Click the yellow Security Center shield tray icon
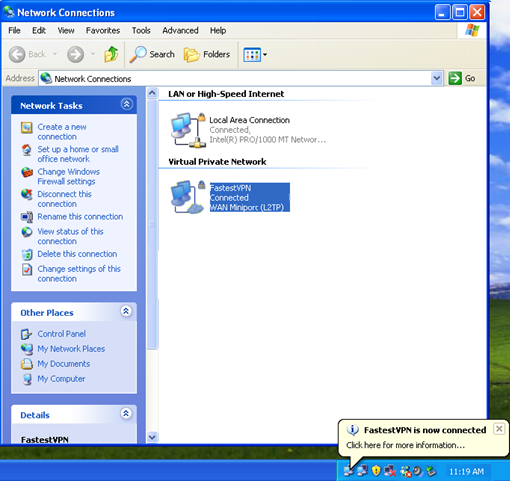510x481 pixels. tap(376, 471)
